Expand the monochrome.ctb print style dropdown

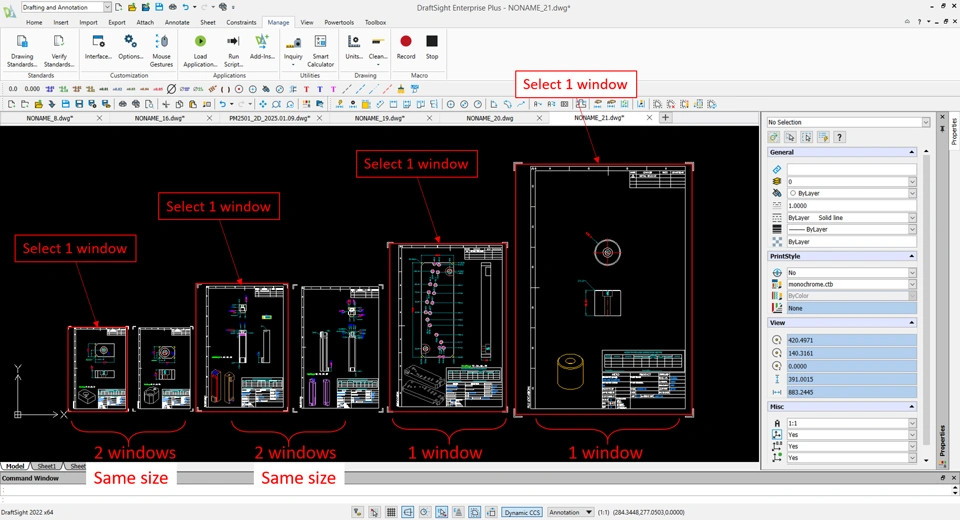tap(912, 284)
